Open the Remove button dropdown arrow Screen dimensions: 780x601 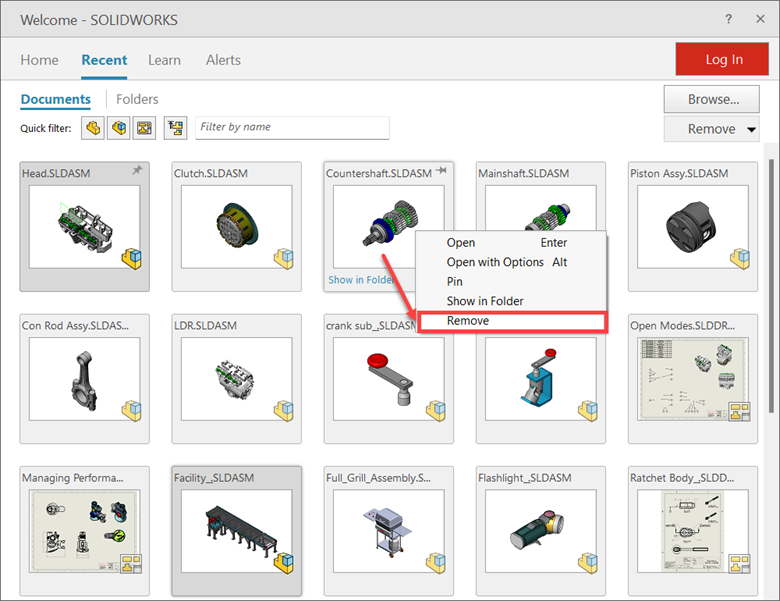tap(751, 130)
